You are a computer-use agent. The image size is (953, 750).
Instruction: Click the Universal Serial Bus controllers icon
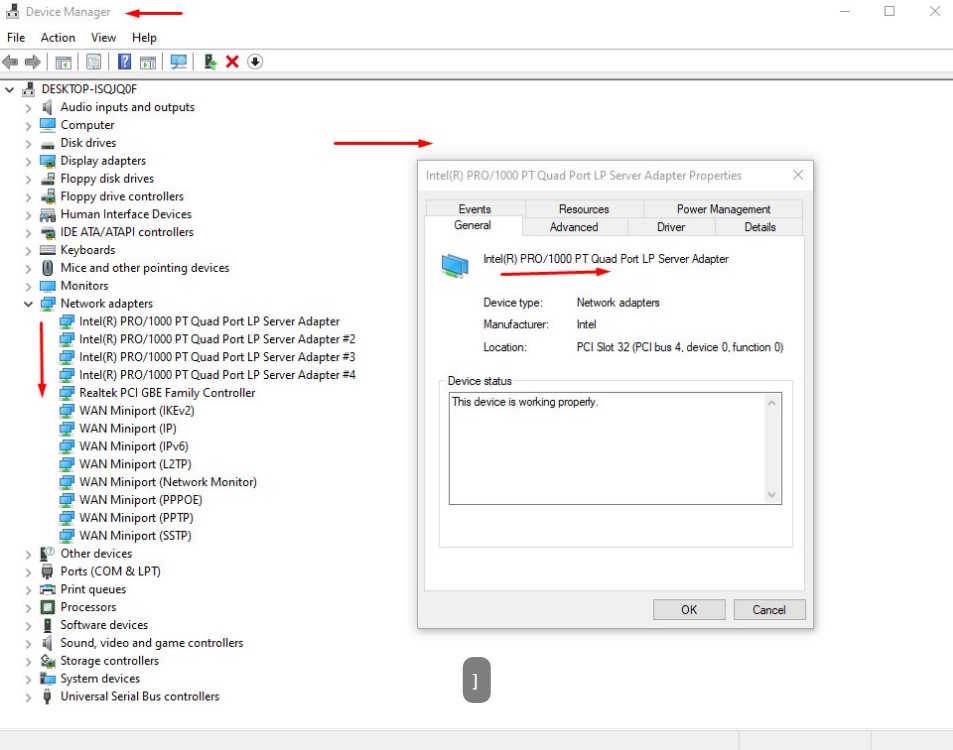[x=47, y=697]
